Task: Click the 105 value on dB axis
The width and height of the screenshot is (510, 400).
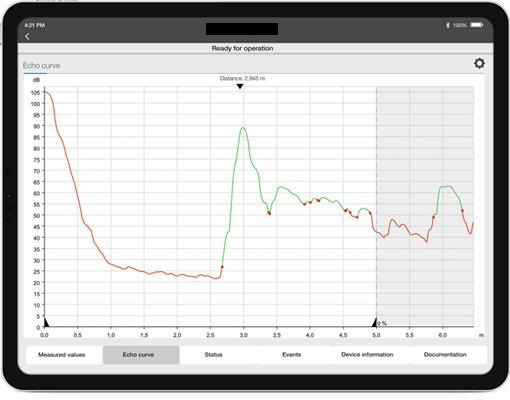Action: (x=35, y=93)
